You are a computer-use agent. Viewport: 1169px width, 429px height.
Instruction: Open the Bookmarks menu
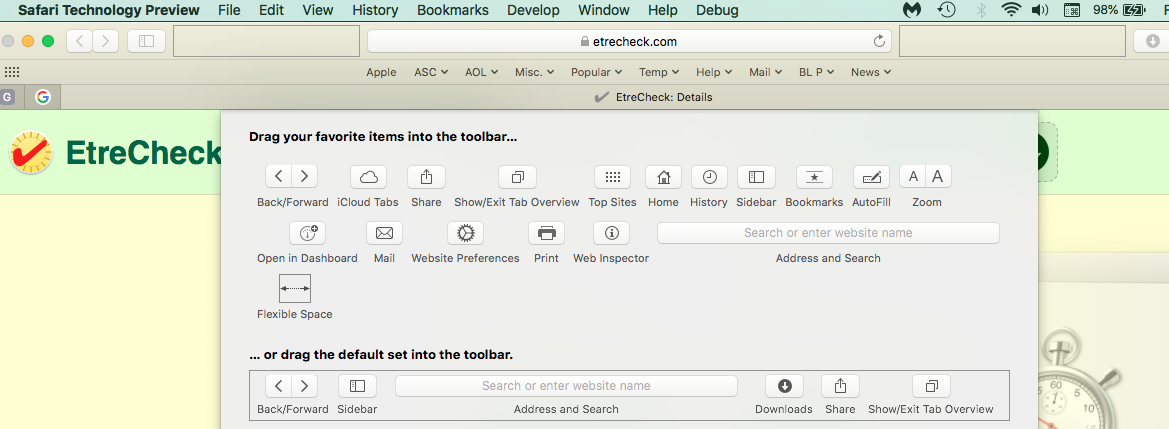click(453, 10)
